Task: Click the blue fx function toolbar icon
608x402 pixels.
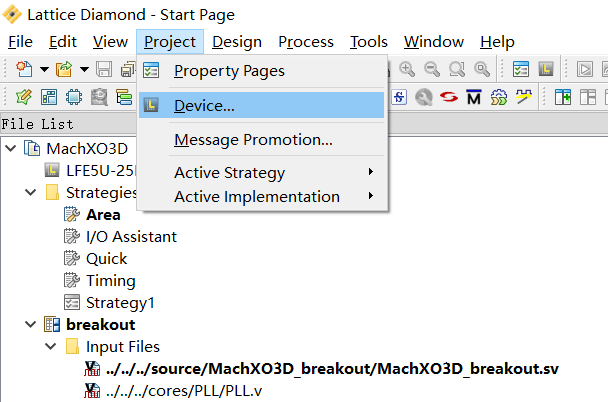Action: point(399,97)
